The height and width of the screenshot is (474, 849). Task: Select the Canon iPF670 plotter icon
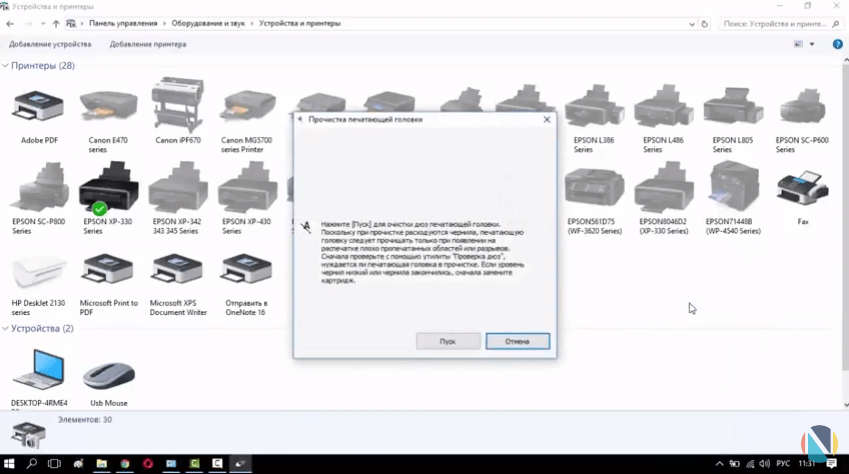point(178,105)
